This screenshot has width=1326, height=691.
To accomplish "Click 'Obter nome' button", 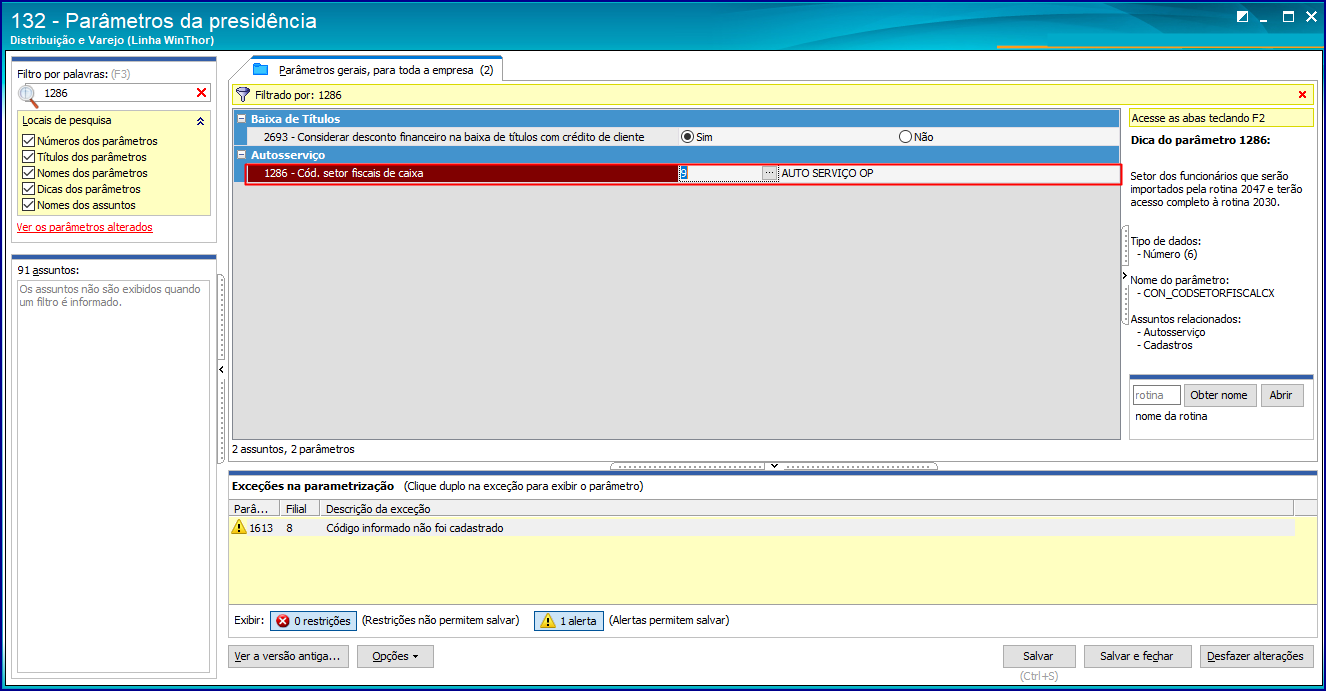I will pyautogui.click(x=1219, y=395).
